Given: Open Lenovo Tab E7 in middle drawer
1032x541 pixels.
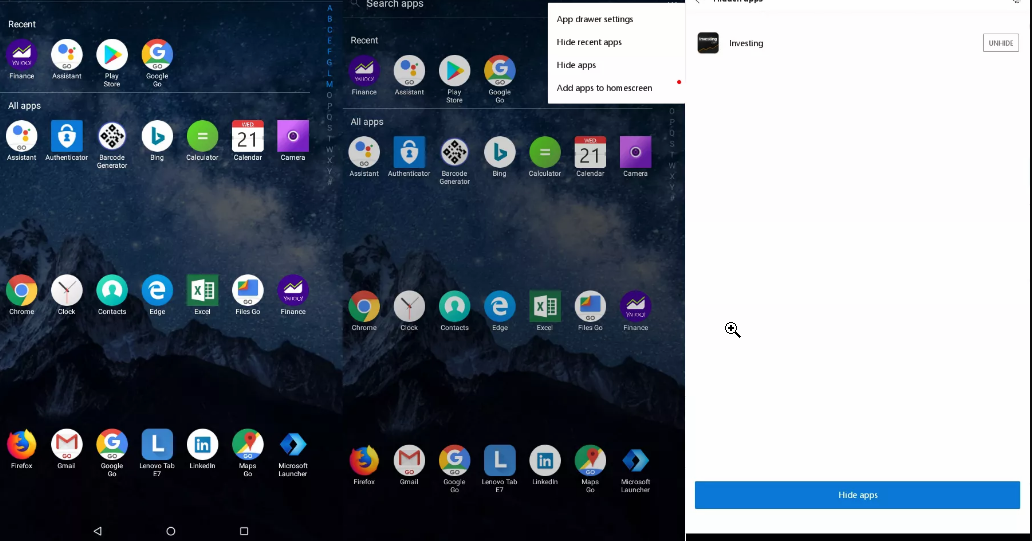Looking at the screenshot, I should (x=500, y=460).
